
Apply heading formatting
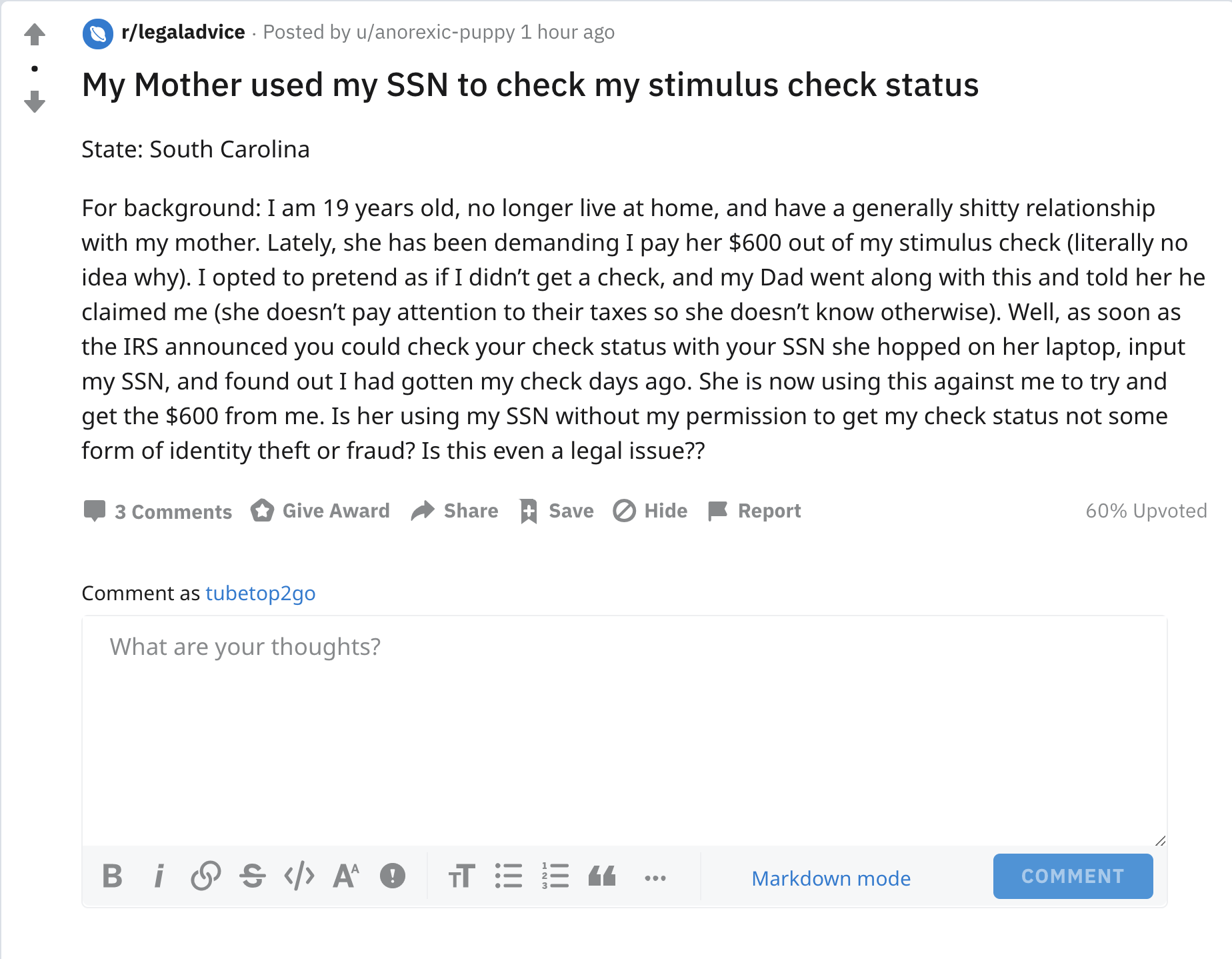tap(461, 876)
